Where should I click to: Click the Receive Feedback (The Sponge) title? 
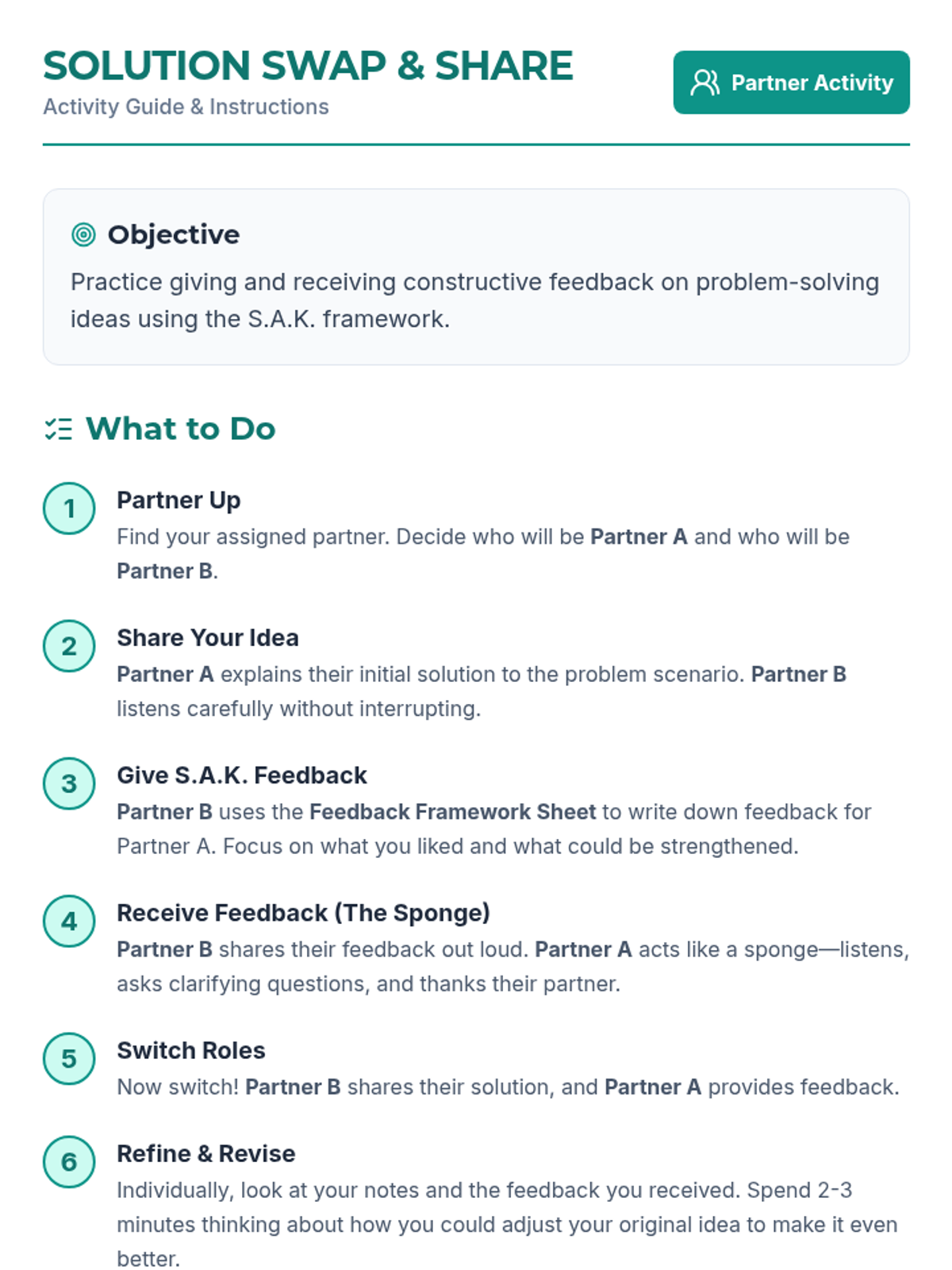click(x=303, y=913)
